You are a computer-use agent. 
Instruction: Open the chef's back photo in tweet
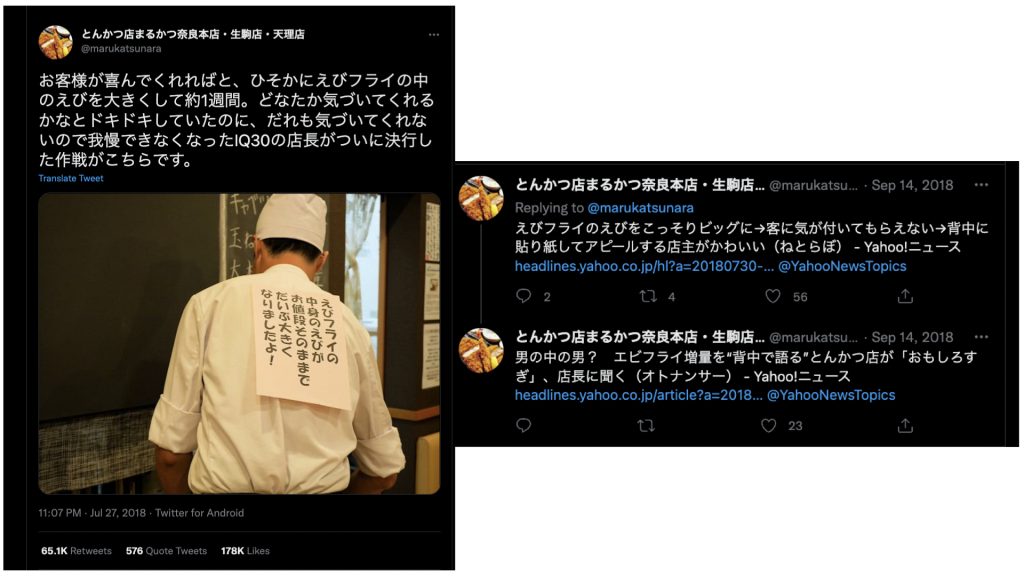239,344
